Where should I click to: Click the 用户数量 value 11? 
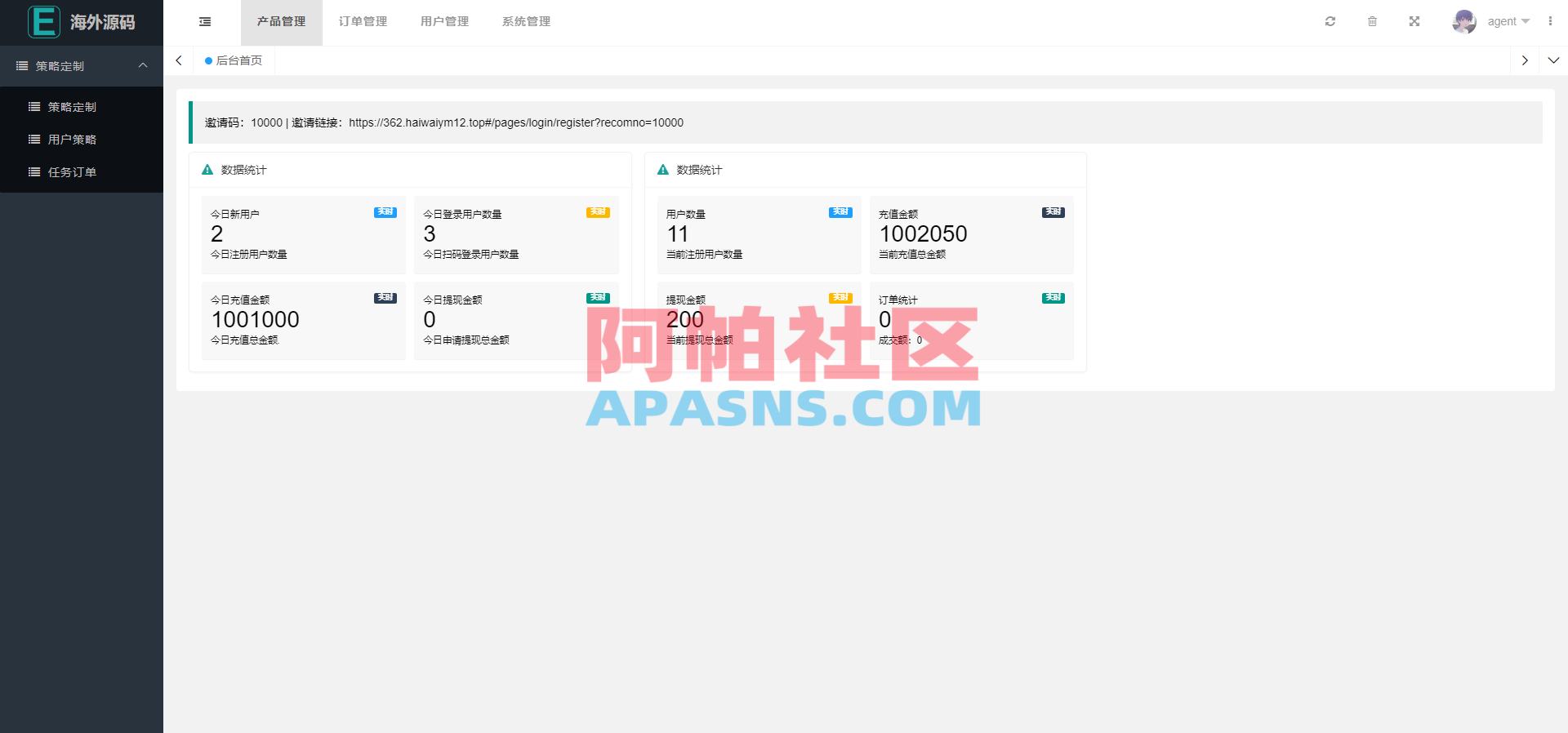[x=678, y=234]
